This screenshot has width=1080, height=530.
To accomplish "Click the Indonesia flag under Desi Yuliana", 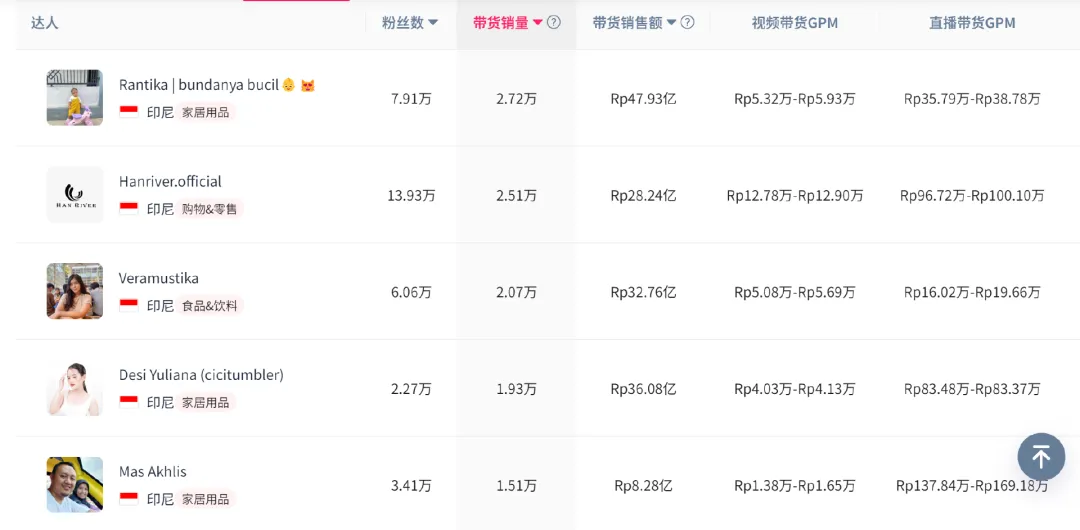I will coord(129,402).
